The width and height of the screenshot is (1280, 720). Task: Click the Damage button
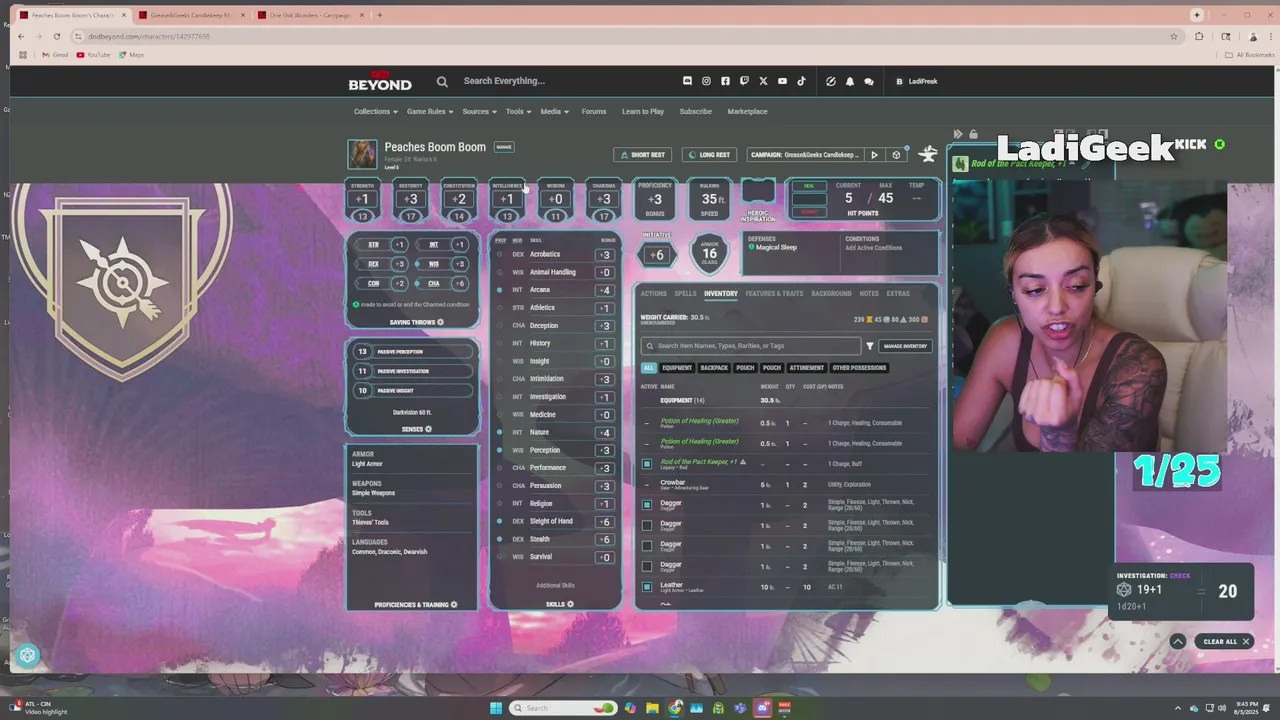(809, 212)
